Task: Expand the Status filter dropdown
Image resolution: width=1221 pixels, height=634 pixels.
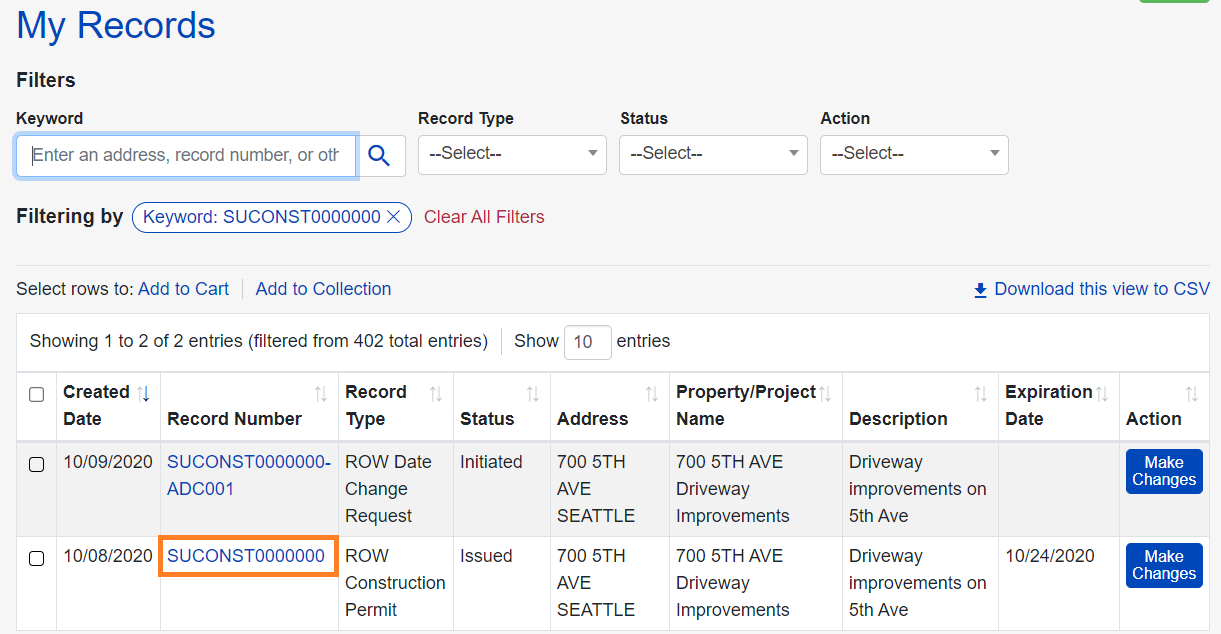Action: pos(713,155)
